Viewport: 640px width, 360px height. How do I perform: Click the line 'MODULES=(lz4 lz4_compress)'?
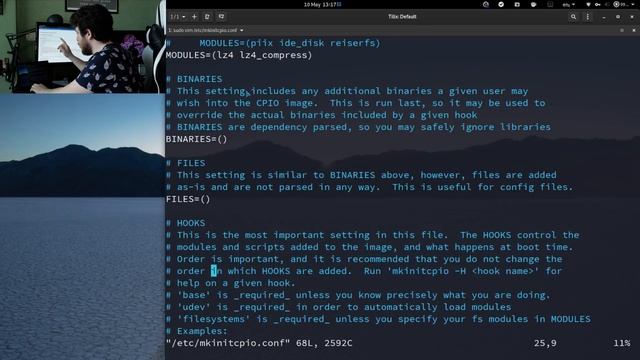[x=239, y=55]
